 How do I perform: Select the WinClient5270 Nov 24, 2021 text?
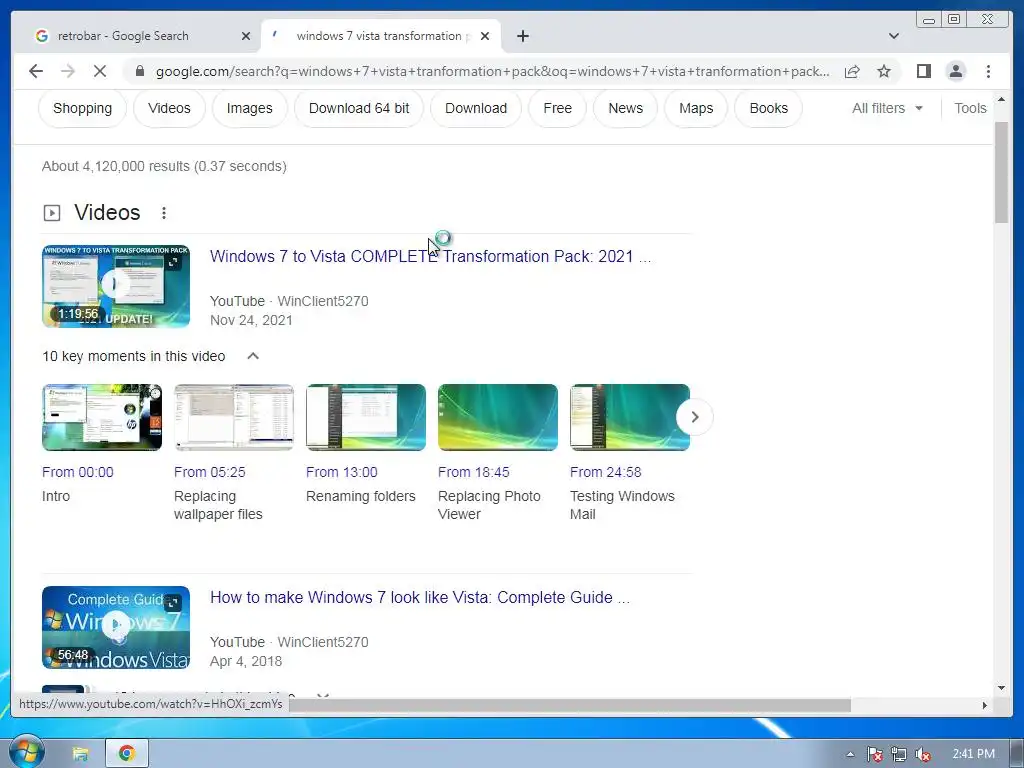[x=289, y=311]
